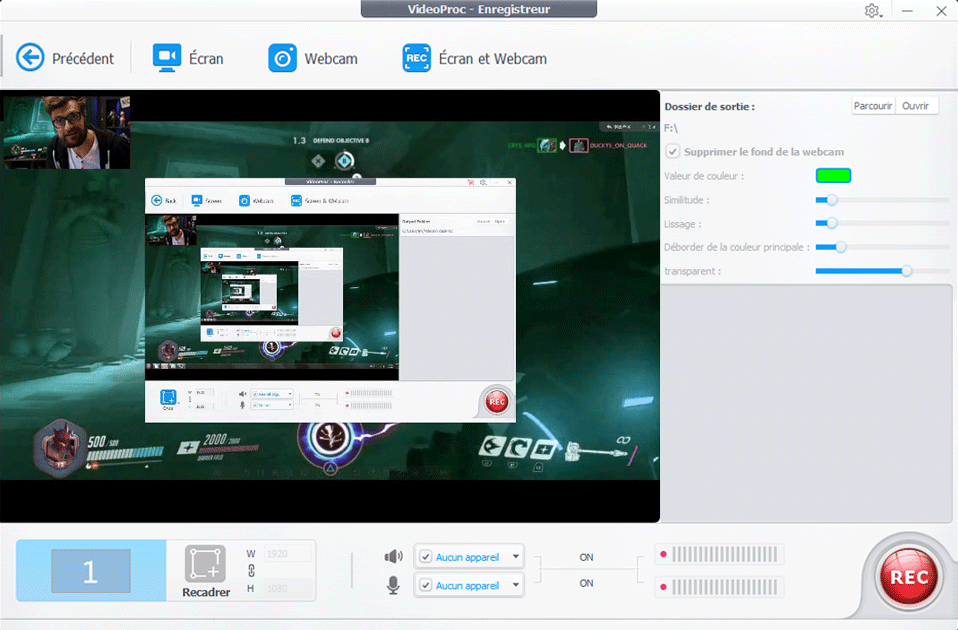The width and height of the screenshot is (958, 630).
Task: Click the speaker audio level meter
Action: 719,555
